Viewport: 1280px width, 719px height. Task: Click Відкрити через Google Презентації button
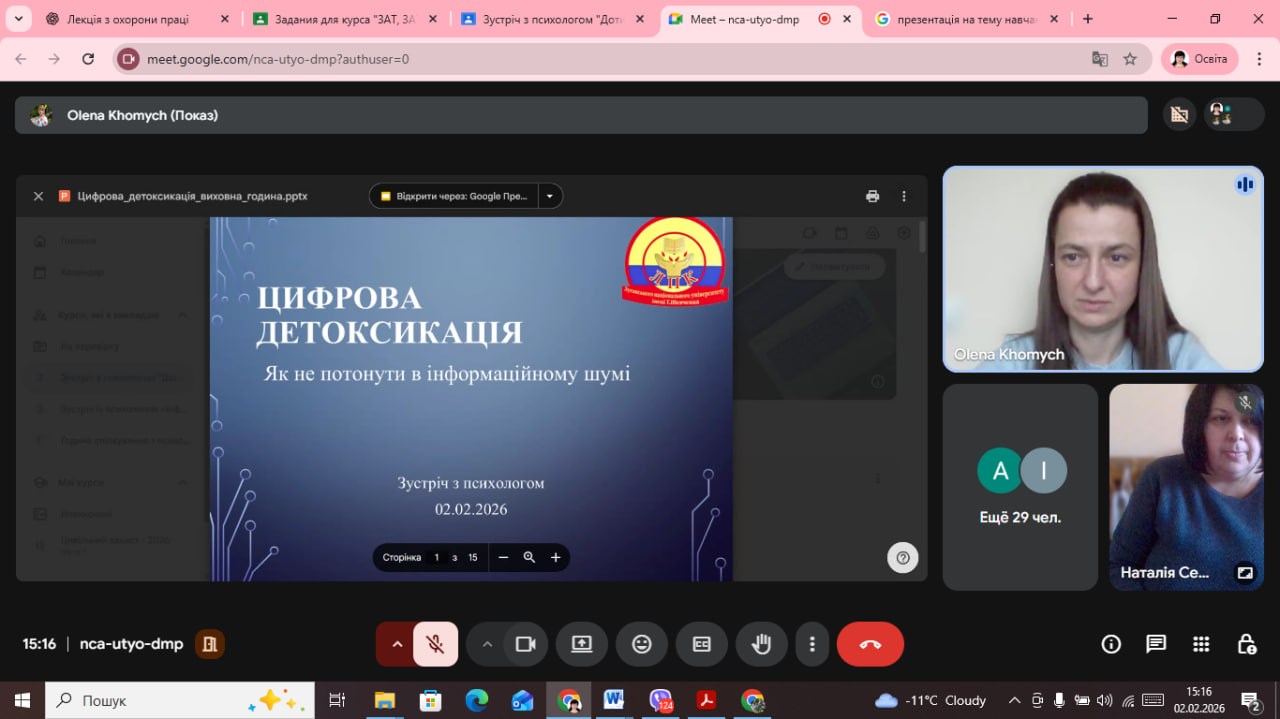454,196
